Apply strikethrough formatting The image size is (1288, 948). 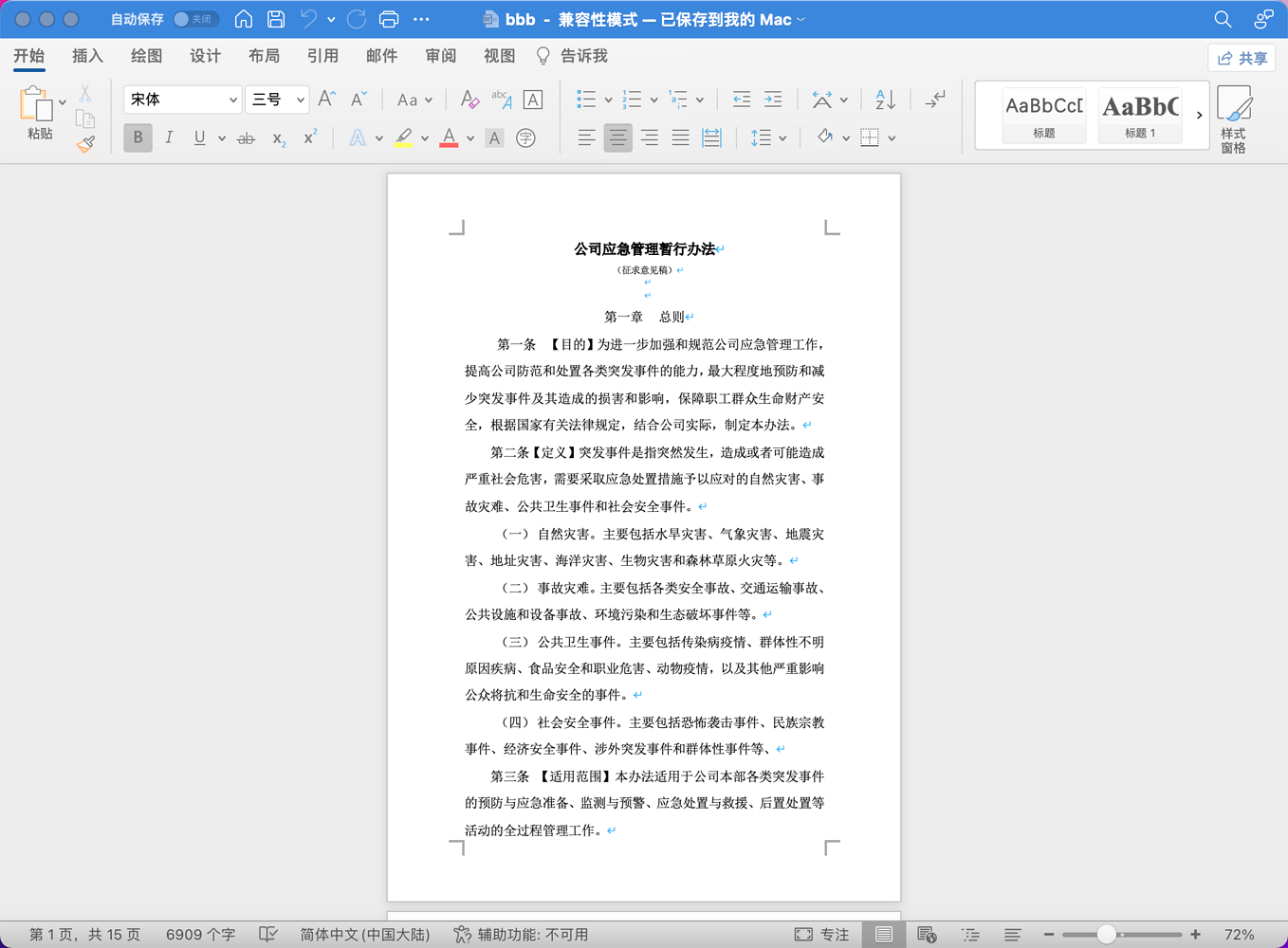(x=246, y=137)
